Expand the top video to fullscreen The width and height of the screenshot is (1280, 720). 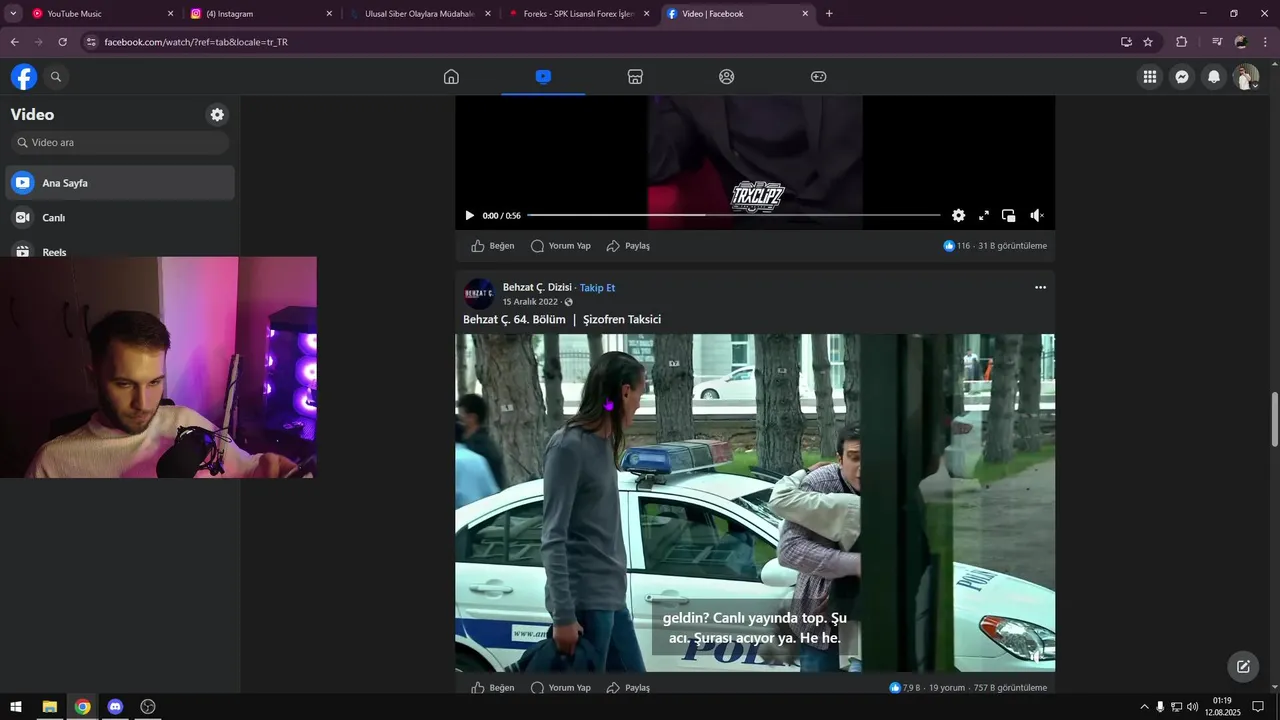(x=984, y=216)
